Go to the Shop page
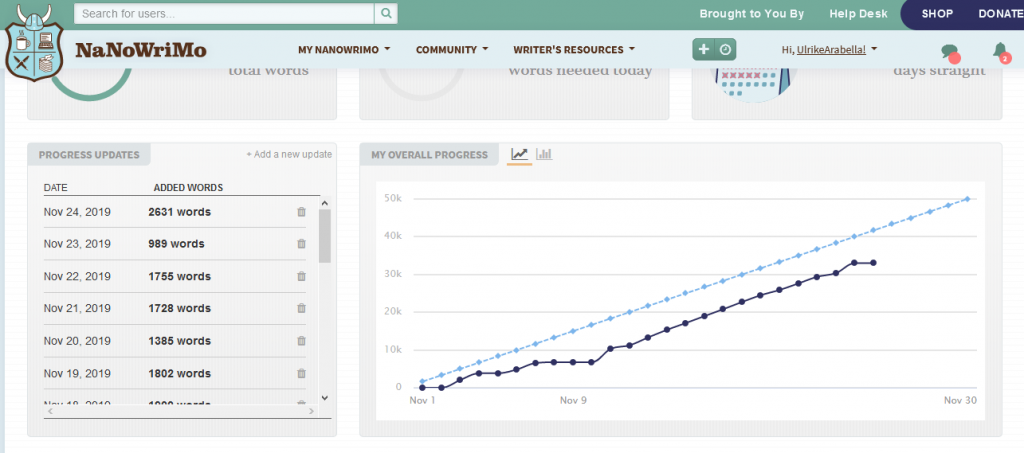 [937, 14]
